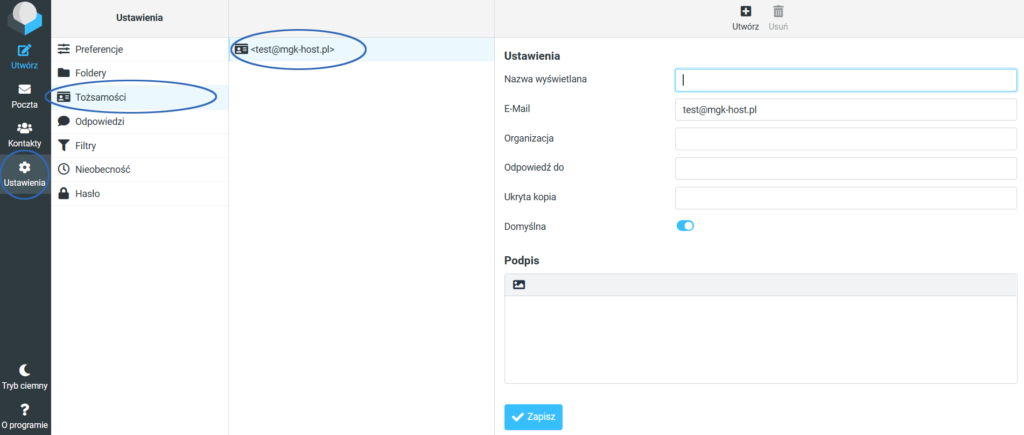Open Poczta mail envelope icon
This screenshot has height=435, width=1024.
pos(25,89)
